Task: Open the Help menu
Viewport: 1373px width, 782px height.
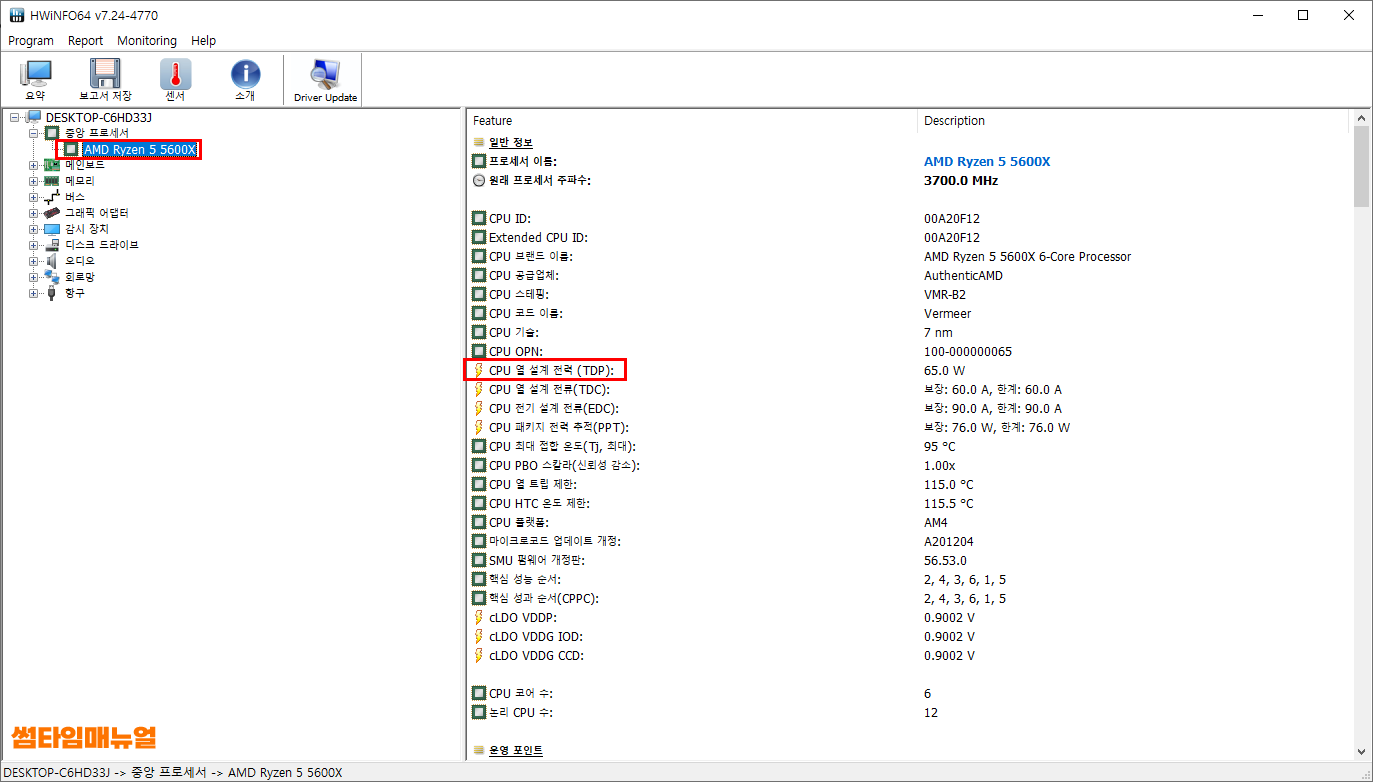Action: coord(203,41)
